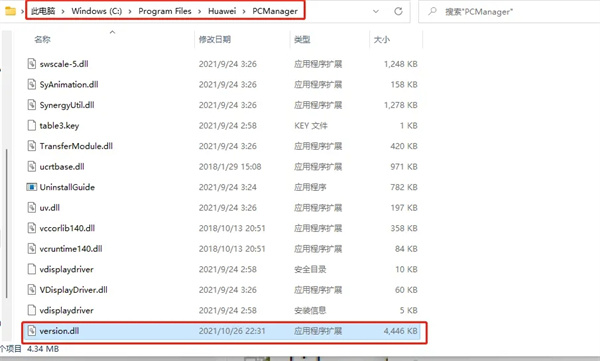Click the vdisplaydriver 安装信息 file name

click(x=67, y=310)
